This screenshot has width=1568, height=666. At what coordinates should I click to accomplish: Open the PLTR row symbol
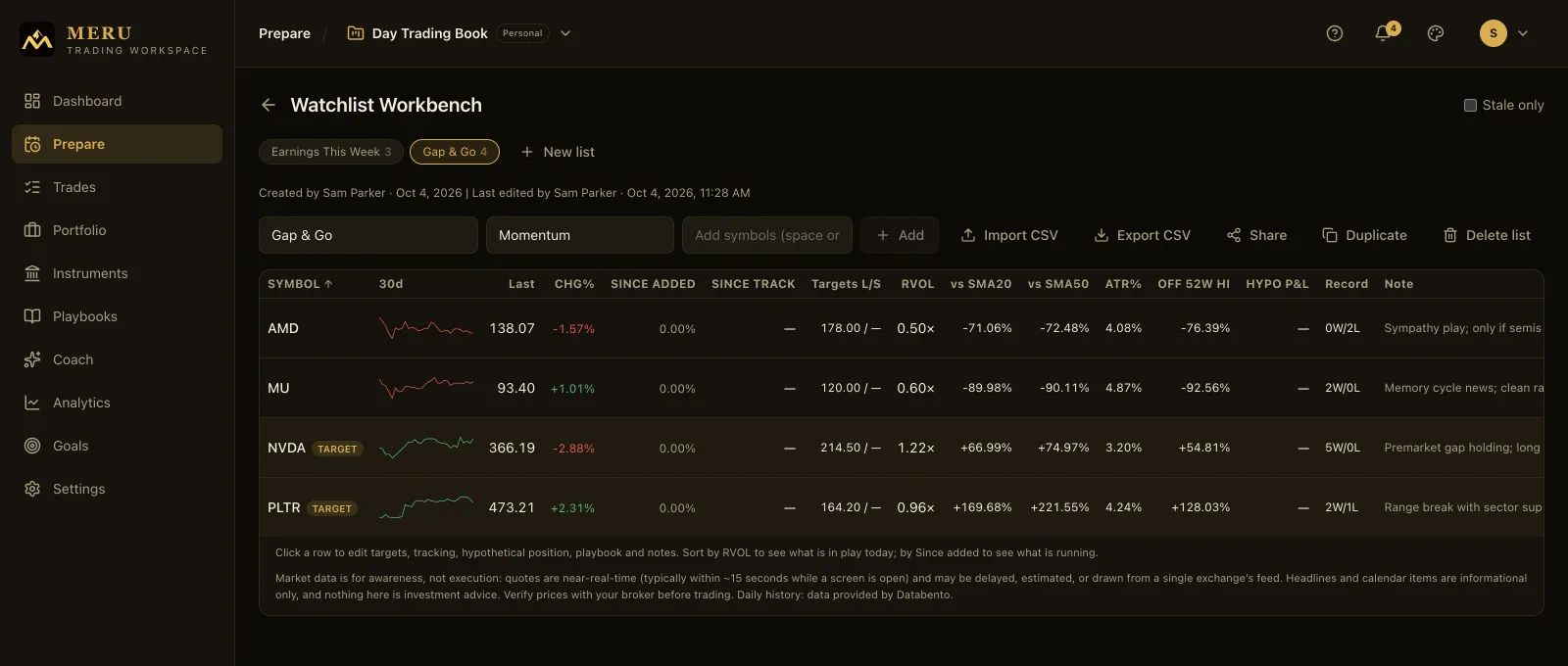(284, 507)
